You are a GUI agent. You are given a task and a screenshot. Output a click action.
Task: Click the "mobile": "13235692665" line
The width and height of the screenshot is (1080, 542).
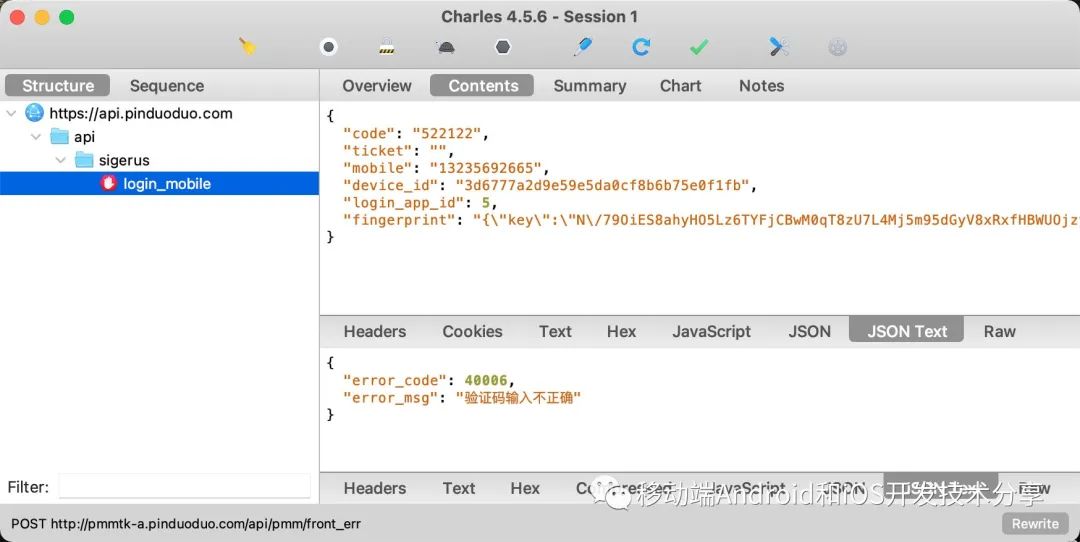(x=446, y=168)
